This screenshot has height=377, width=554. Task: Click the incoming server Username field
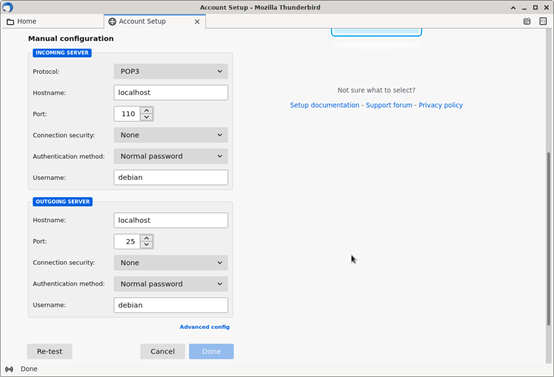171,177
